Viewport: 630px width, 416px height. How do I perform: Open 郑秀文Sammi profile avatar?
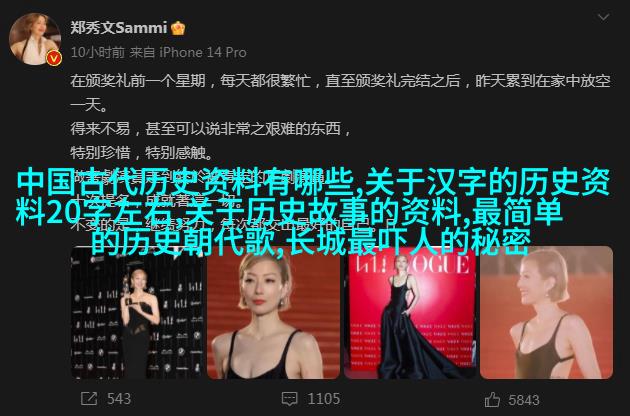pyautogui.click(x=35, y=39)
